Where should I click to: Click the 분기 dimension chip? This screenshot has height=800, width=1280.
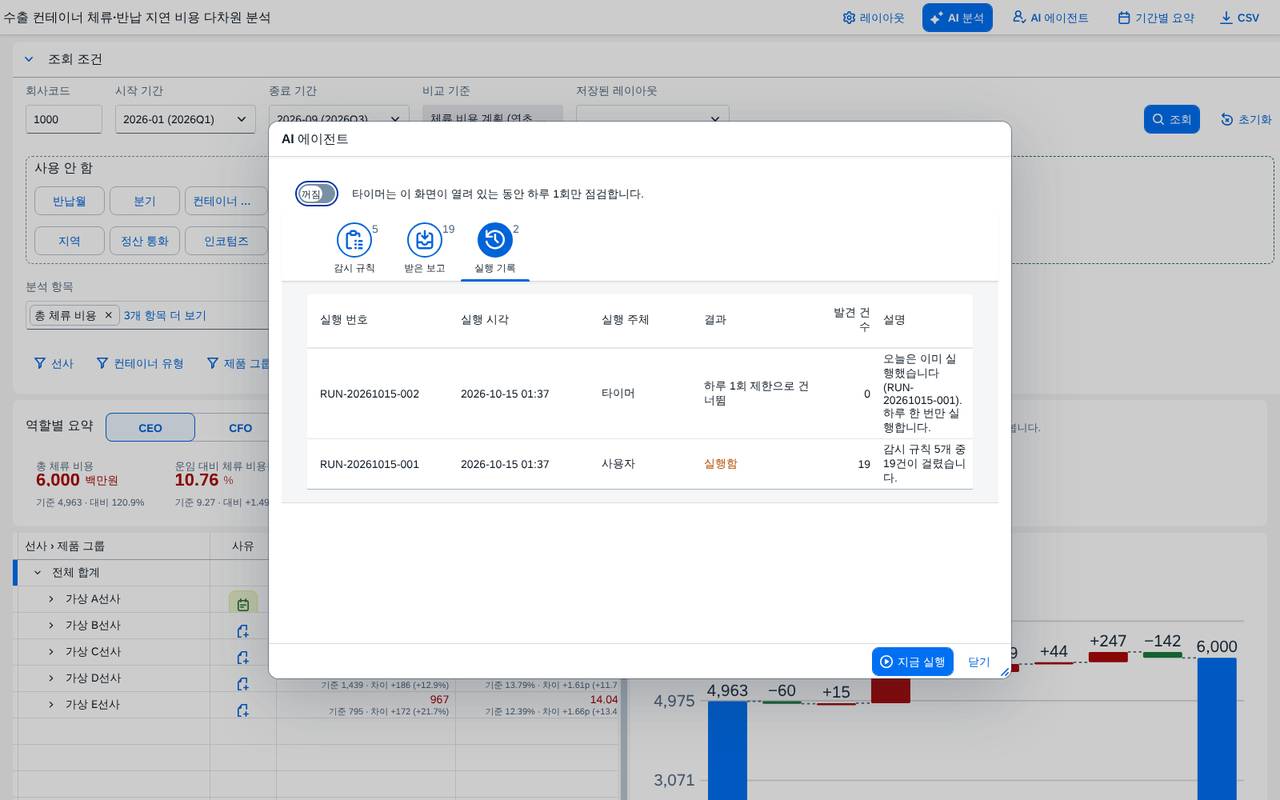145,201
